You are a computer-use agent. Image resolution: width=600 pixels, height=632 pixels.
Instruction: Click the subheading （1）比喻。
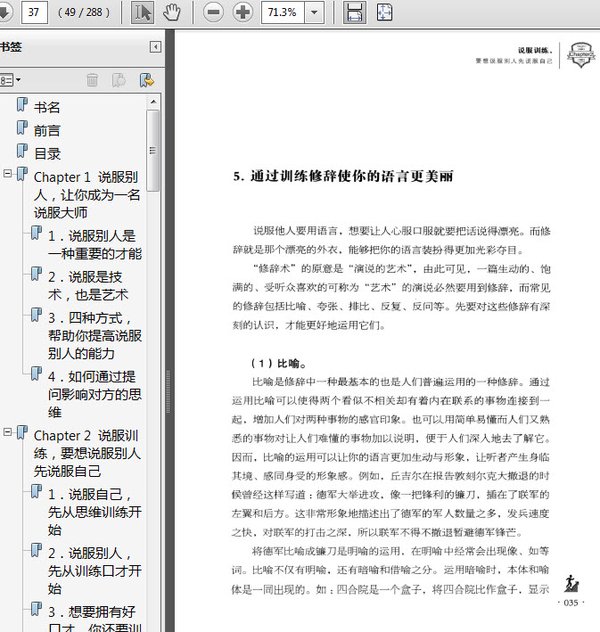(x=279, y=364)
